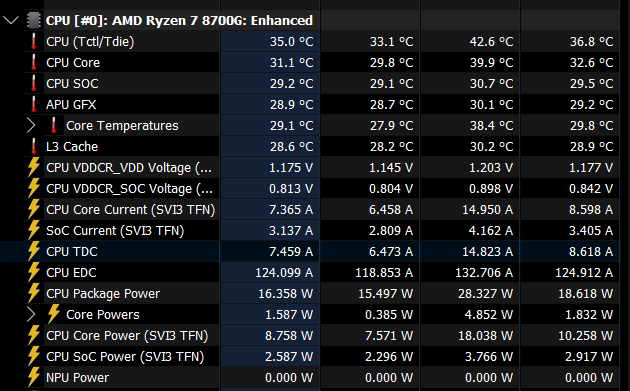630x391 pixels.
Task: Select the CPU SOC sensor label
Action: (72, 84)
